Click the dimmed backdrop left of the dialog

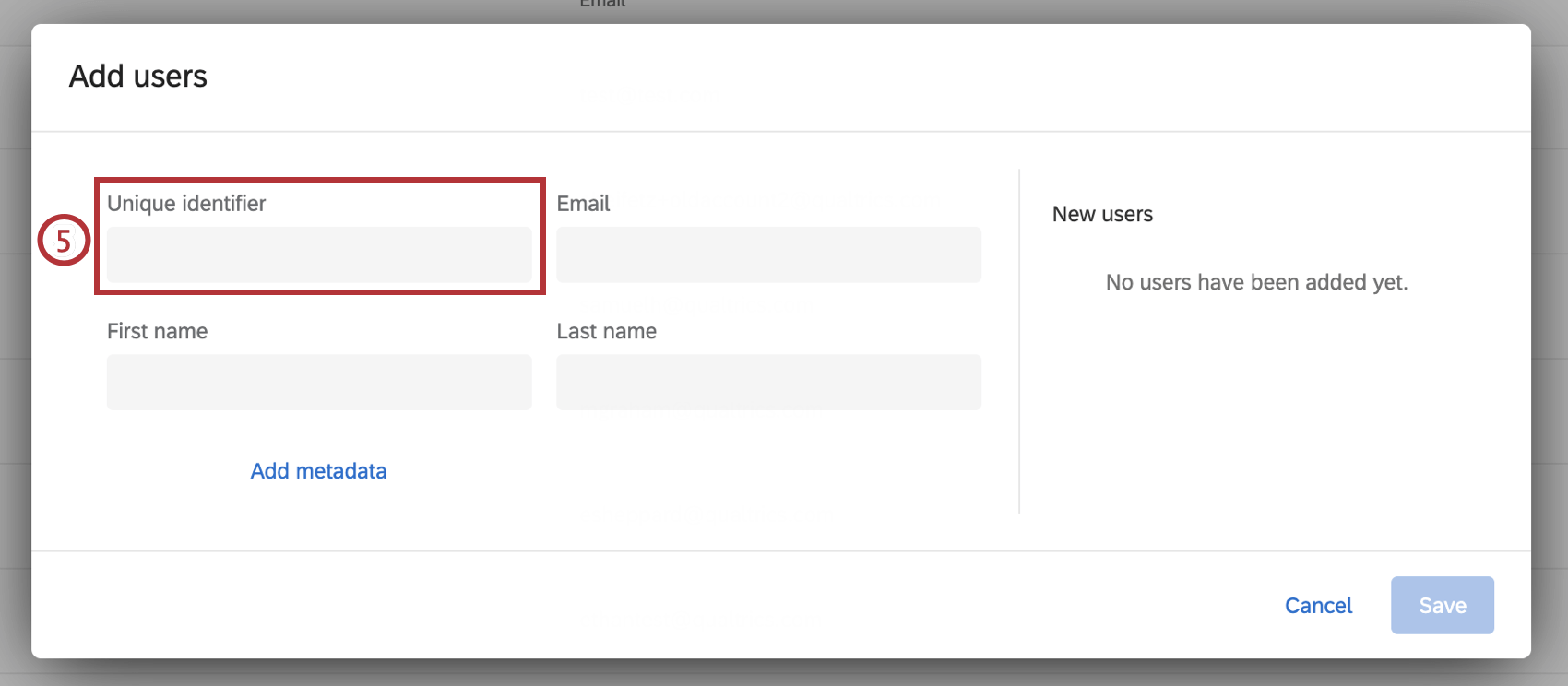14,369
